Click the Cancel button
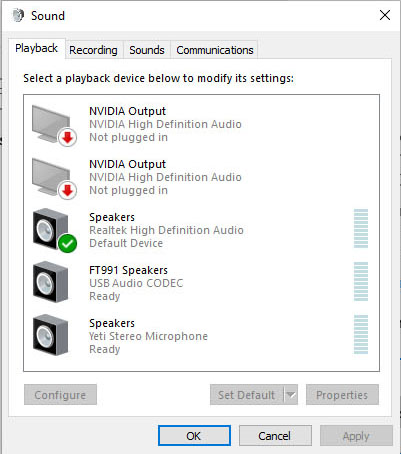The height and width of the screenshot is (454, 401). point(275,436)
